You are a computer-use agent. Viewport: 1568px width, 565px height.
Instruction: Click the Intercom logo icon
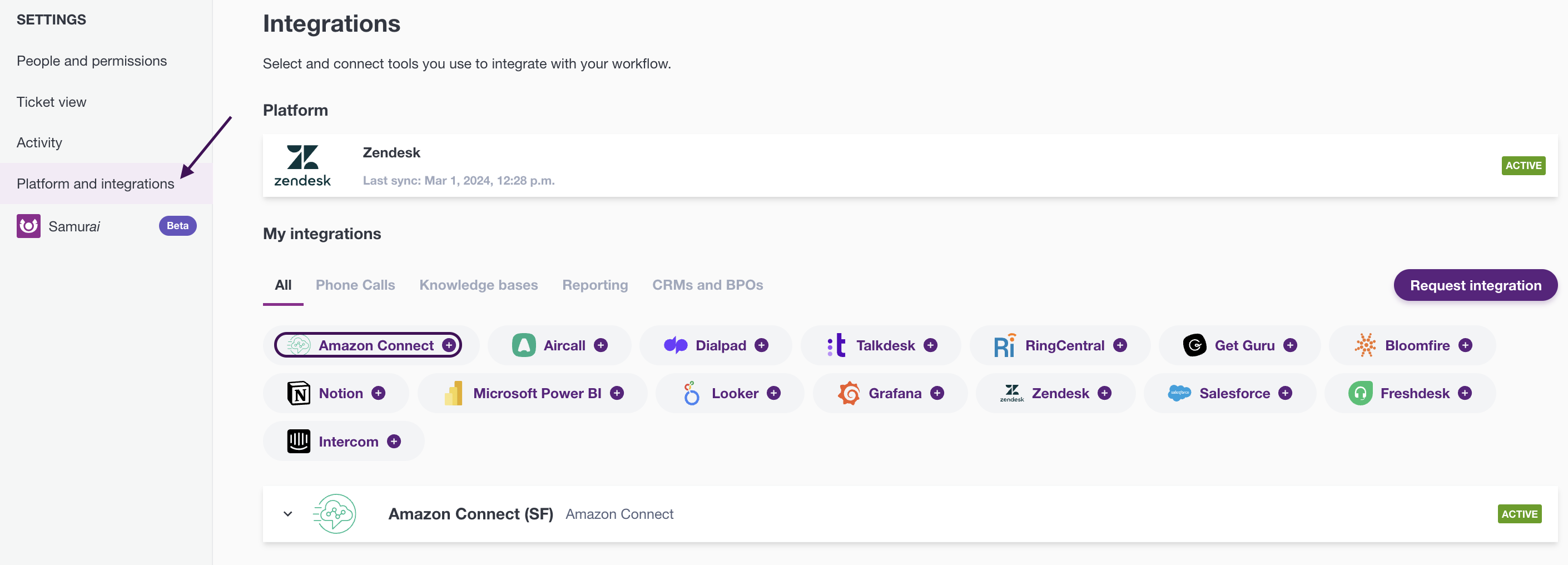pos(299,442)
